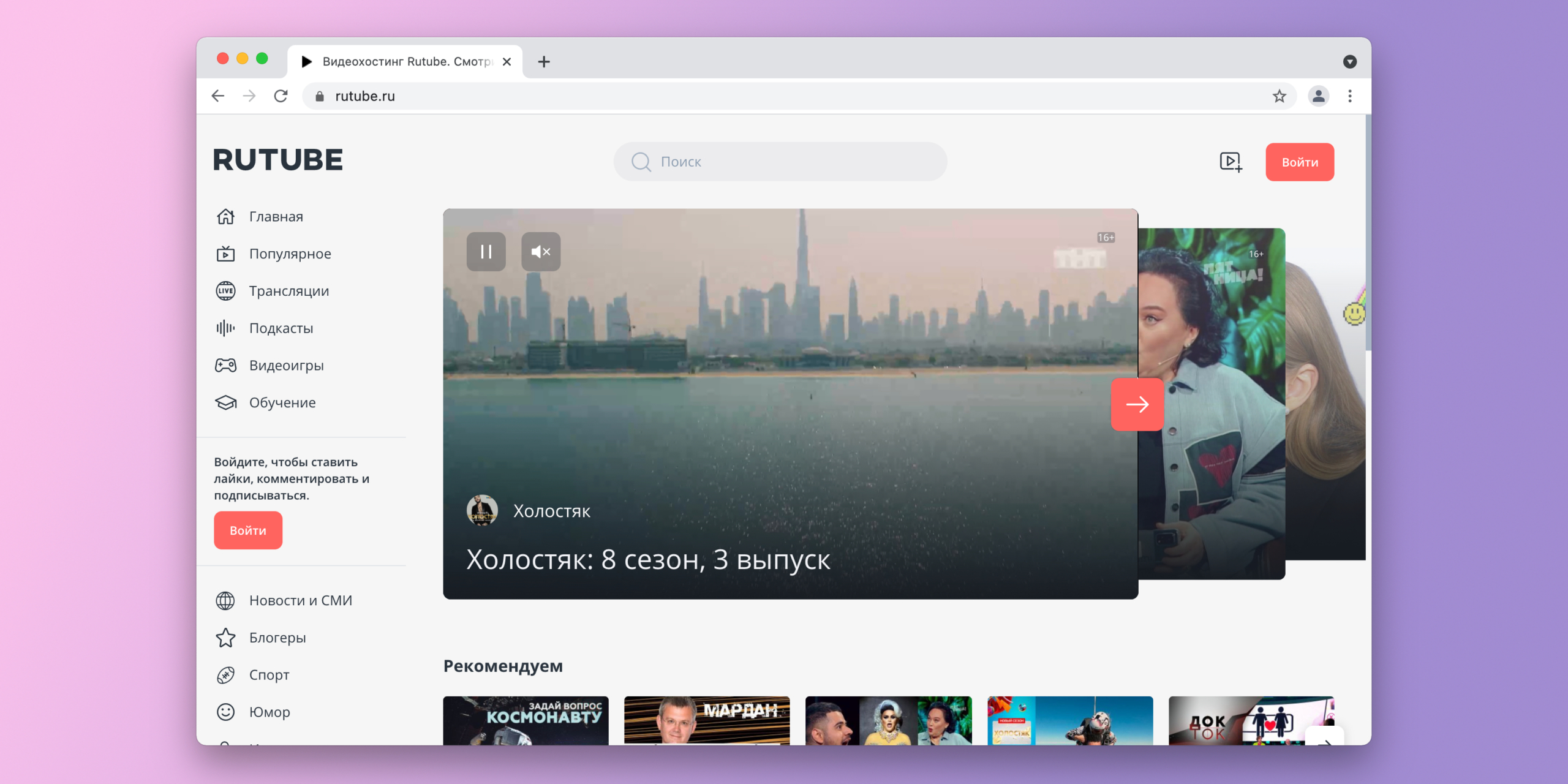Open a new browser tab
The width and height of the screenshot is (1568, 784).
tap(543, 61)
